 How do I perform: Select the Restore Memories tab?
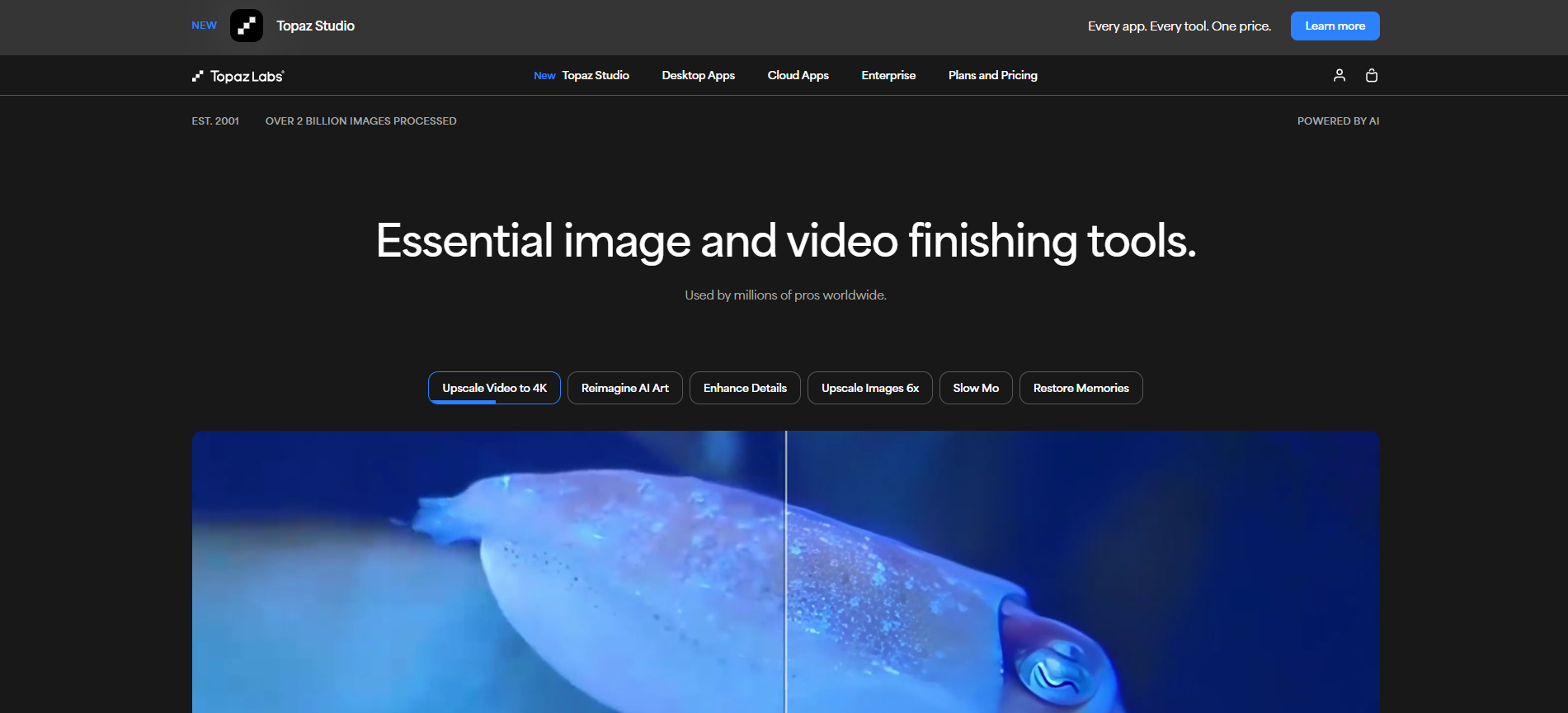click(1081, 388)
